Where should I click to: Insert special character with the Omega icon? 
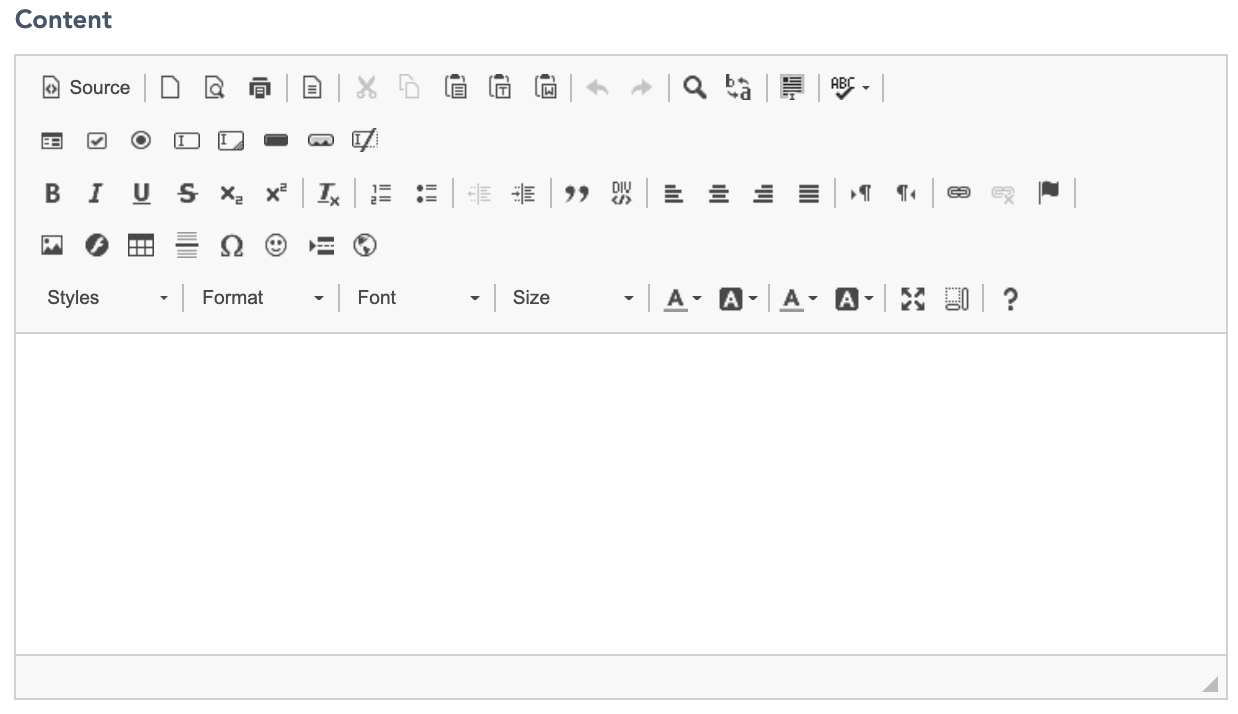click(231, 246)
